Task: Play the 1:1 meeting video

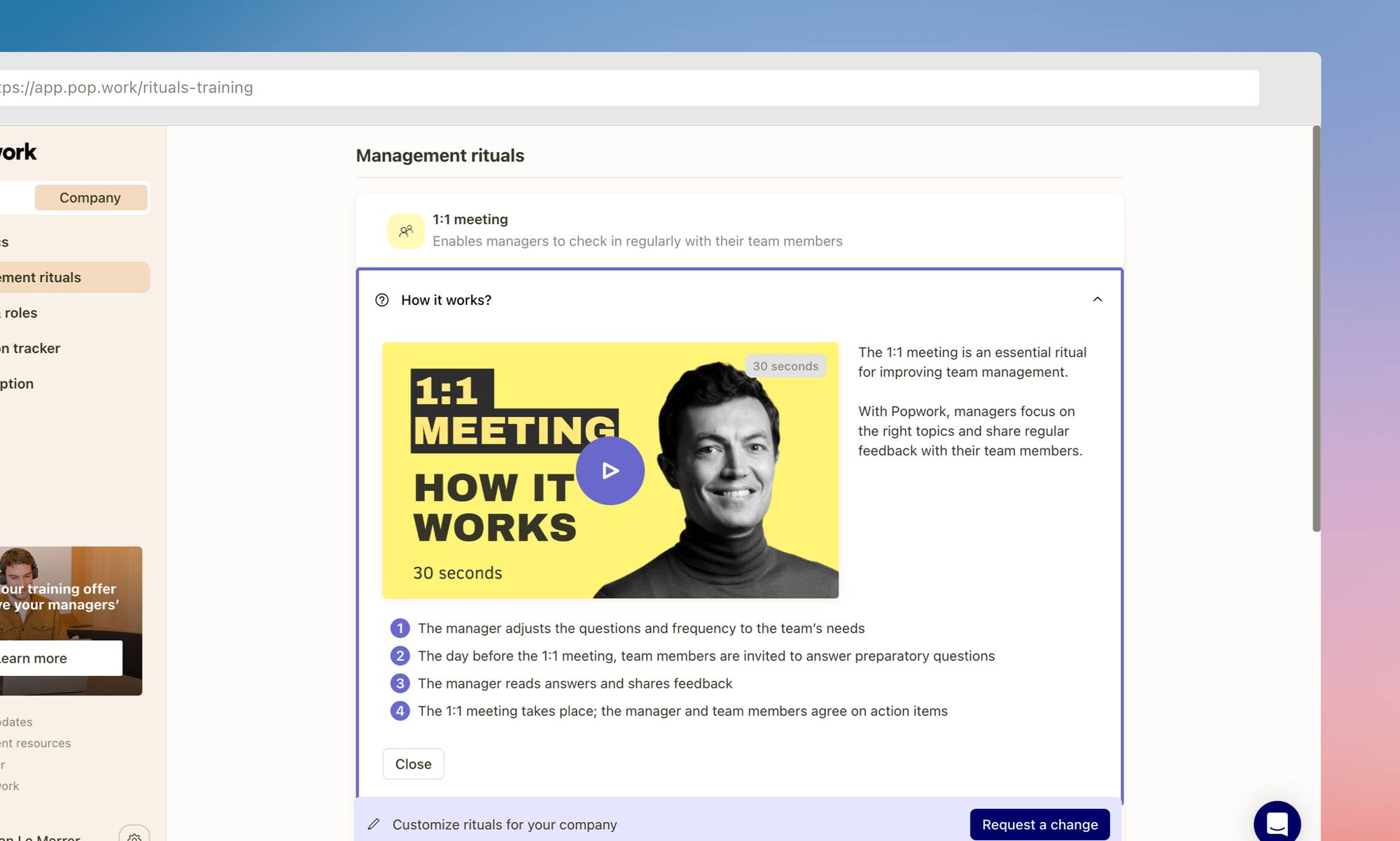Action: click(x=610, y=471)
